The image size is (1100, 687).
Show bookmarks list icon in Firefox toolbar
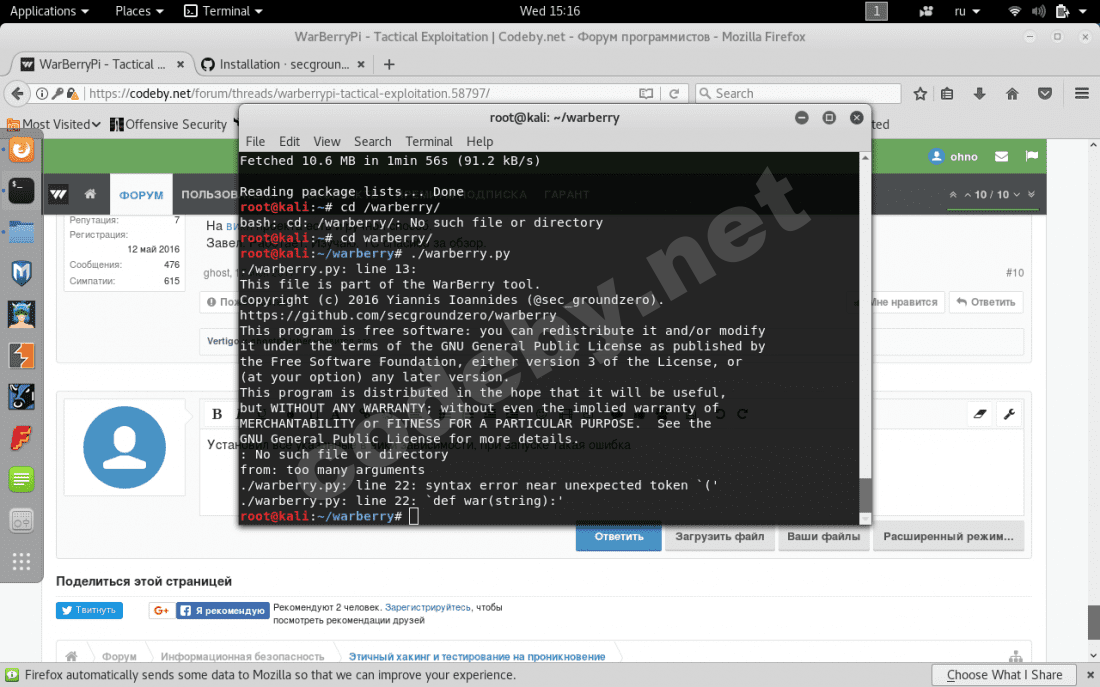point(947,93)
